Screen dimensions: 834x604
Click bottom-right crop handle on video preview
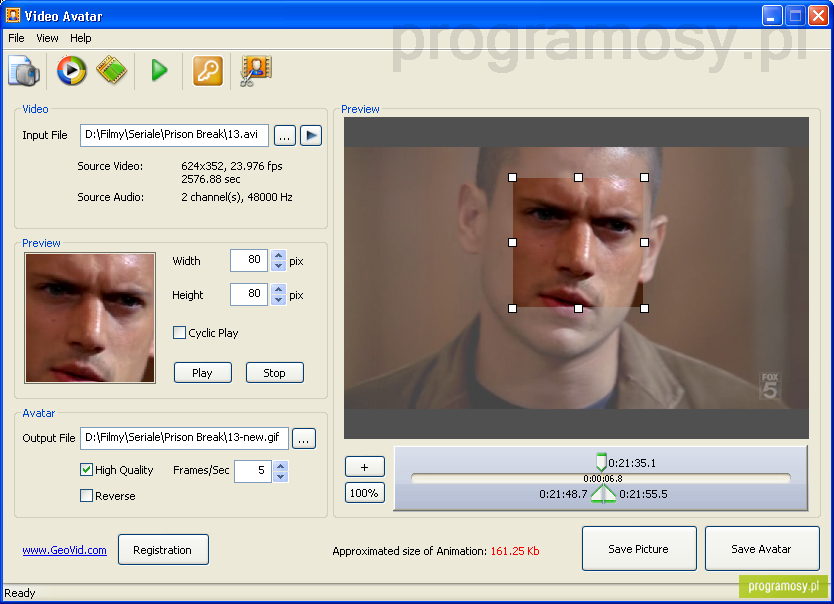pos(644,308)
